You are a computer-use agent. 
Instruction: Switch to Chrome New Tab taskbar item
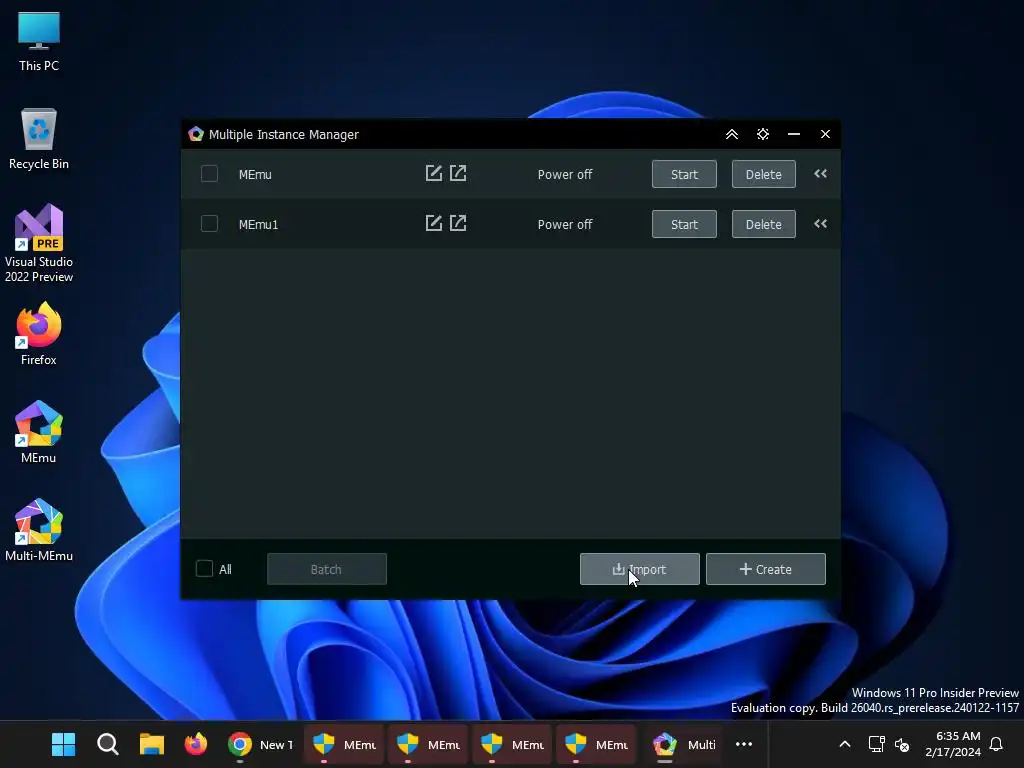click(x=261, y=744)
